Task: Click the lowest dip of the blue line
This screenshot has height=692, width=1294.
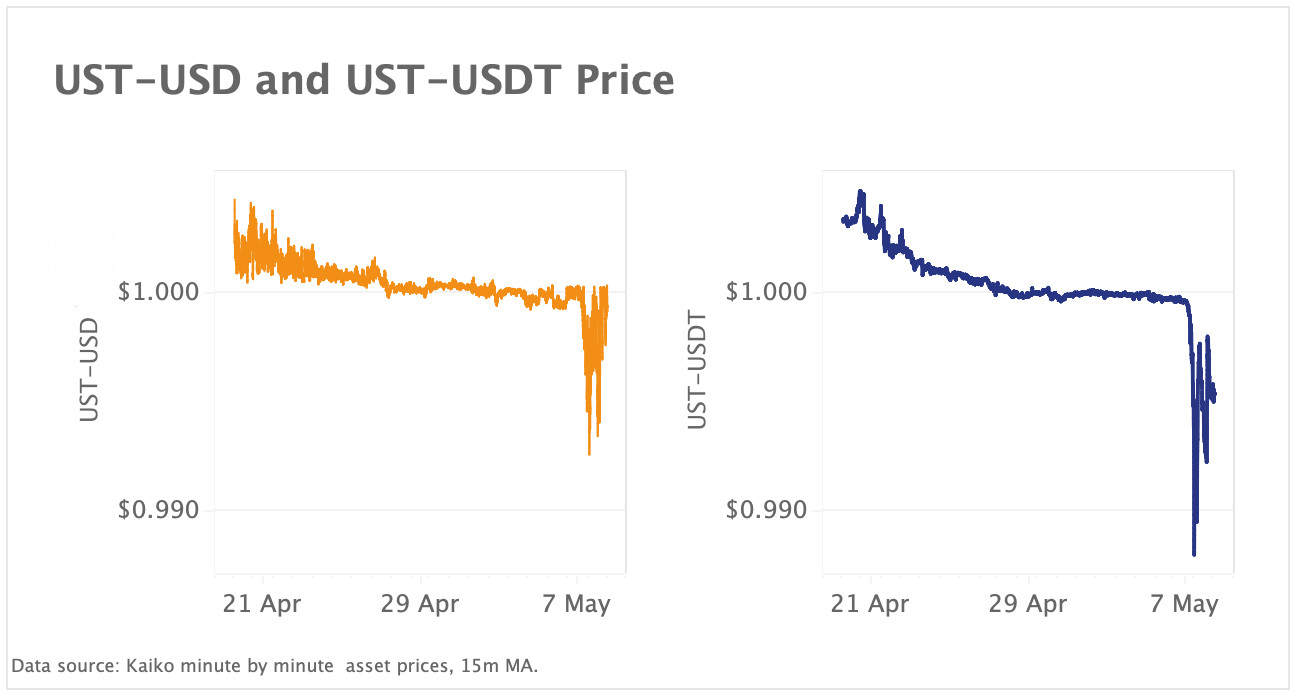Action: tap(1194, 553)
